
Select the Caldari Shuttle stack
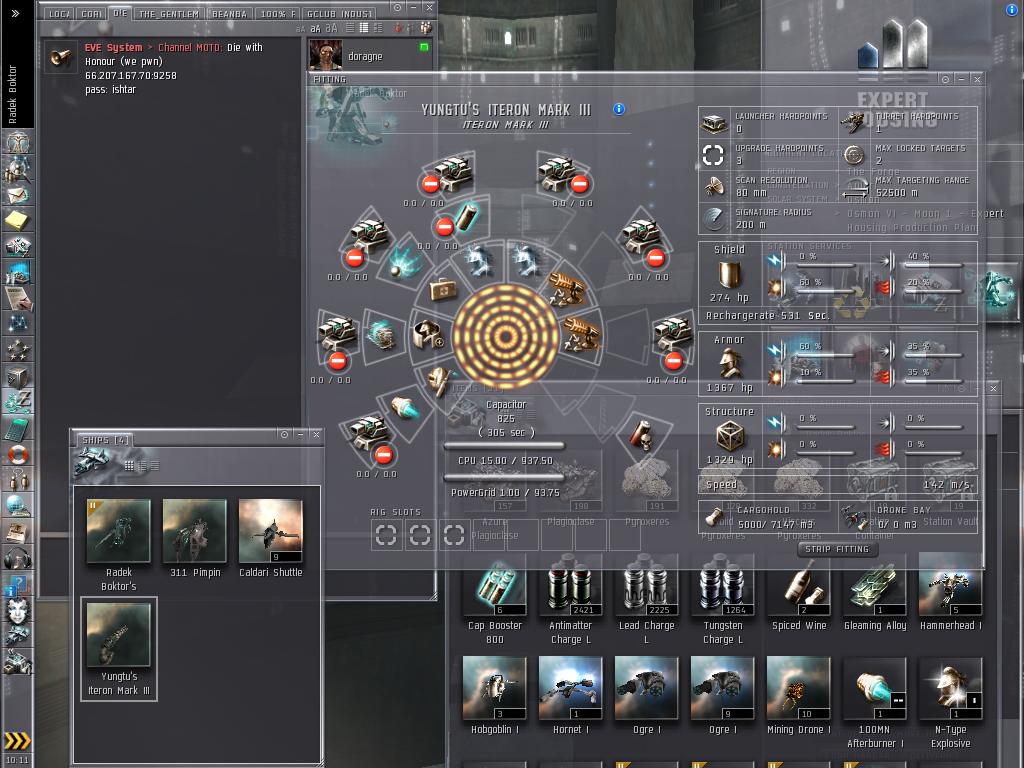coord(270,539)
